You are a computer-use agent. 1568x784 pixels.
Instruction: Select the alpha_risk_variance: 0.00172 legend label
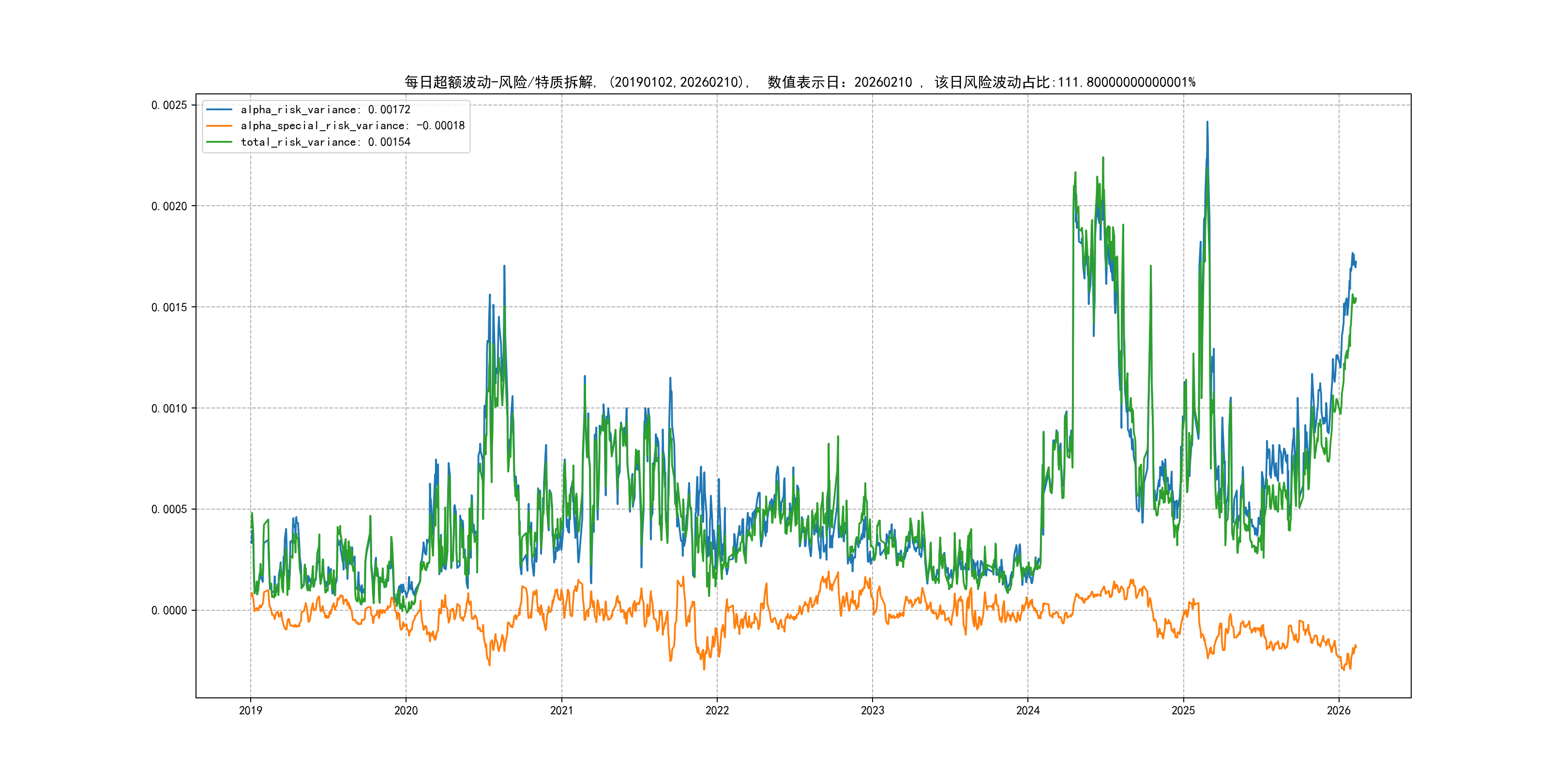click(x=326, y=109)
